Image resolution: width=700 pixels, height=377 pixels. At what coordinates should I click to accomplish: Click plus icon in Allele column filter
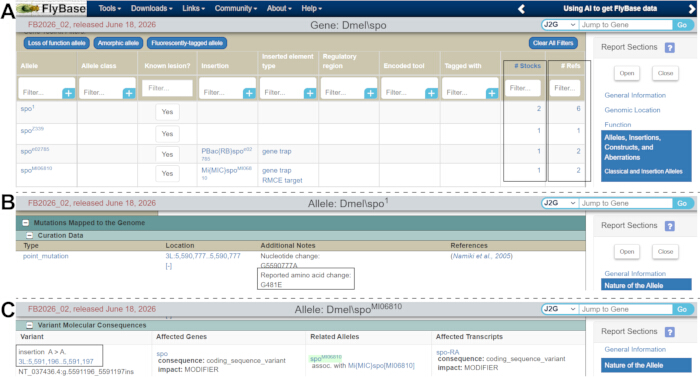[68, 93]
